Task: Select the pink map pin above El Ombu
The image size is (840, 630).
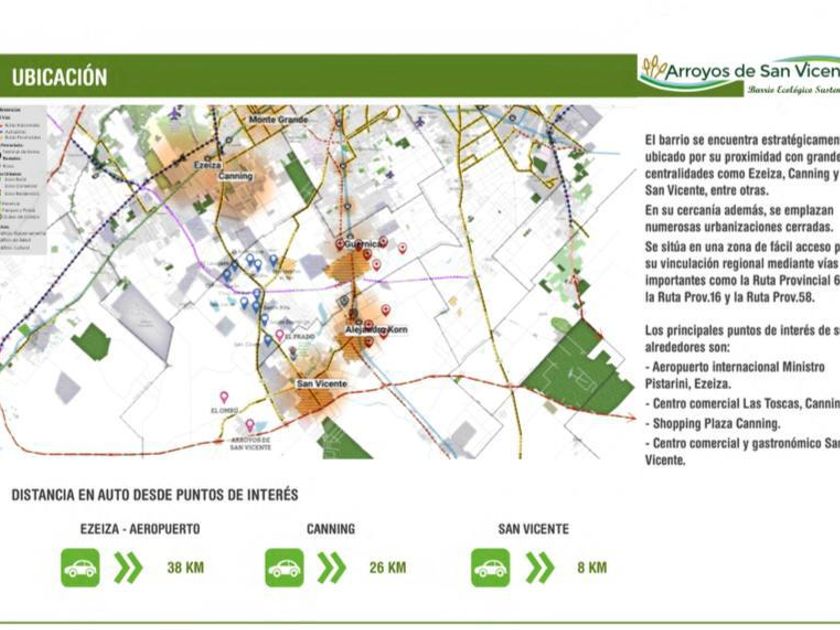Action: (x=224, y=397)
